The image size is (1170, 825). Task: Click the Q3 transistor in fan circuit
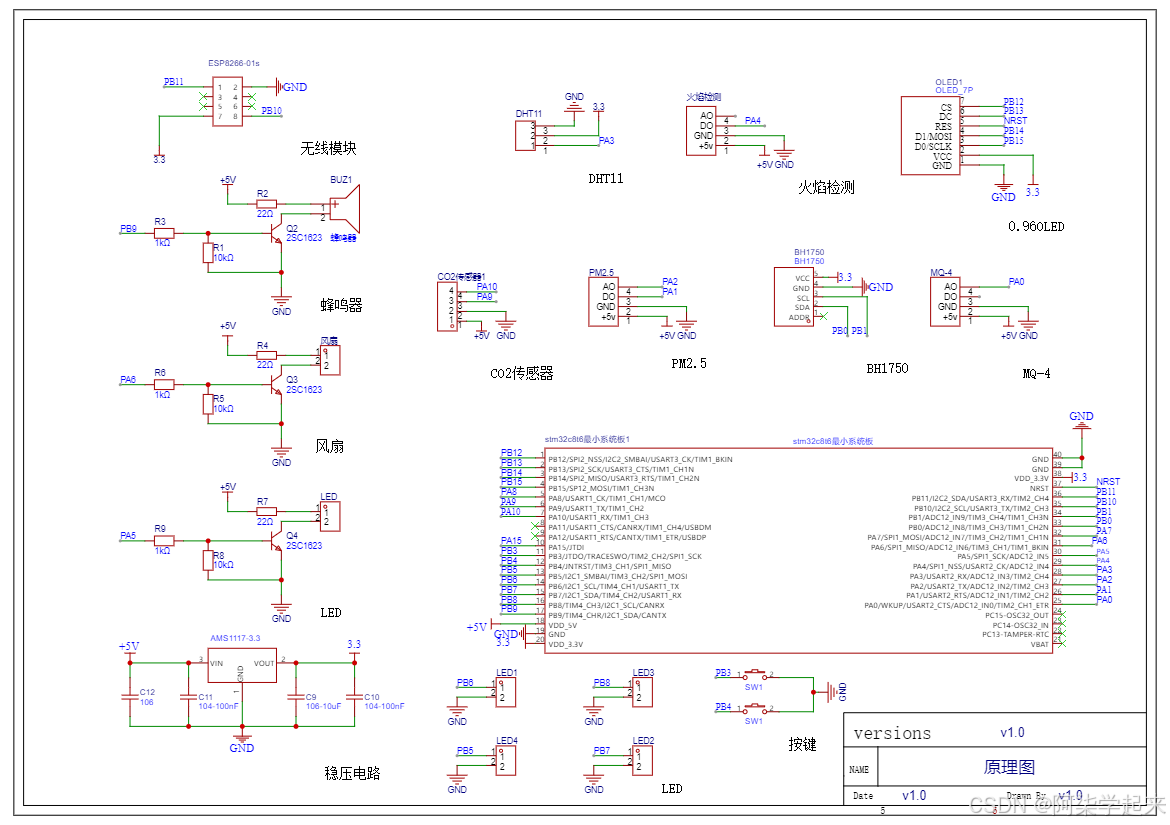tap(276, 385)
